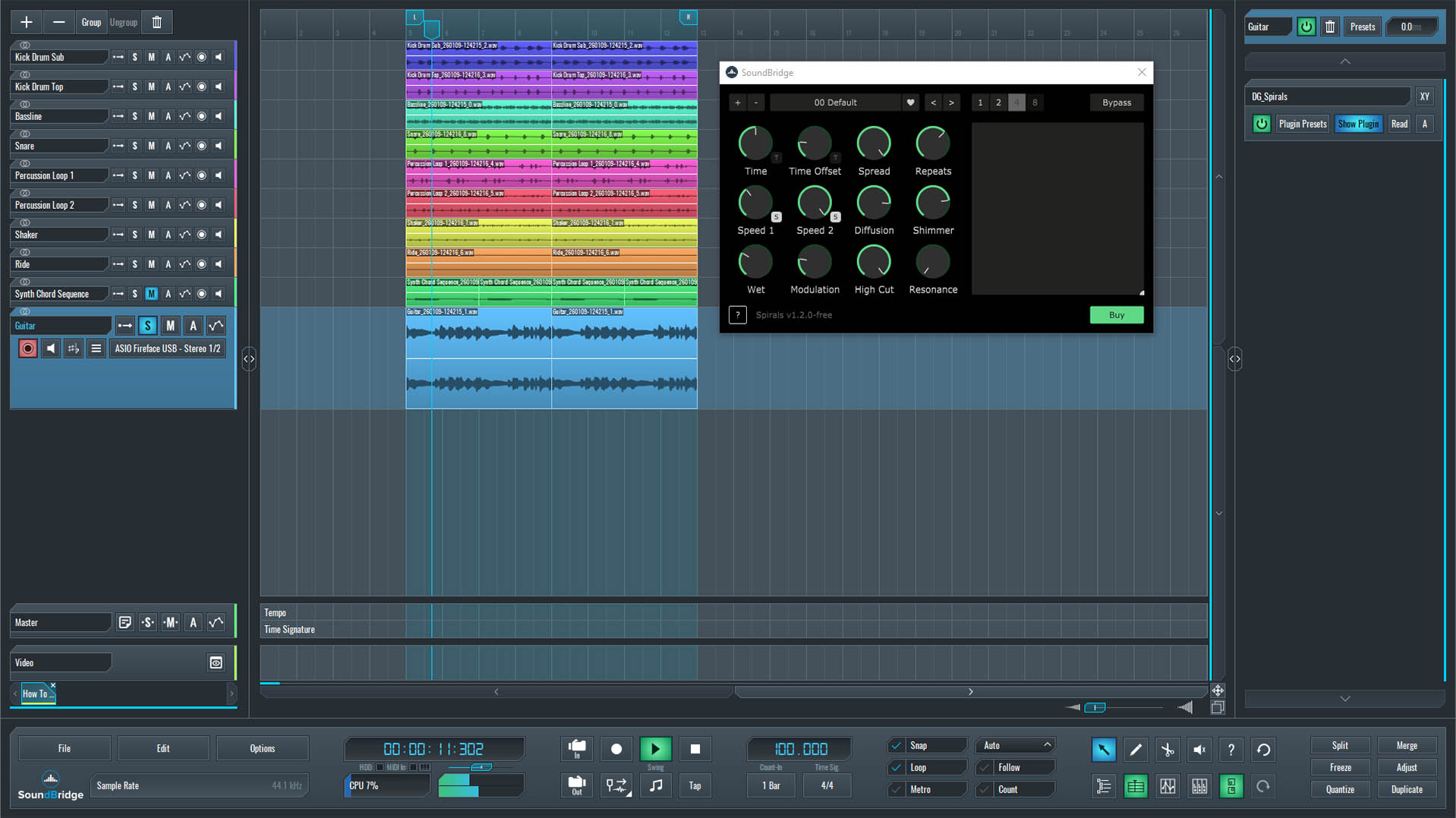Viewport: 1456px width, 818px height.
Task: Unmute the Synth Chord Sequence track
Action: coord(152,294)
